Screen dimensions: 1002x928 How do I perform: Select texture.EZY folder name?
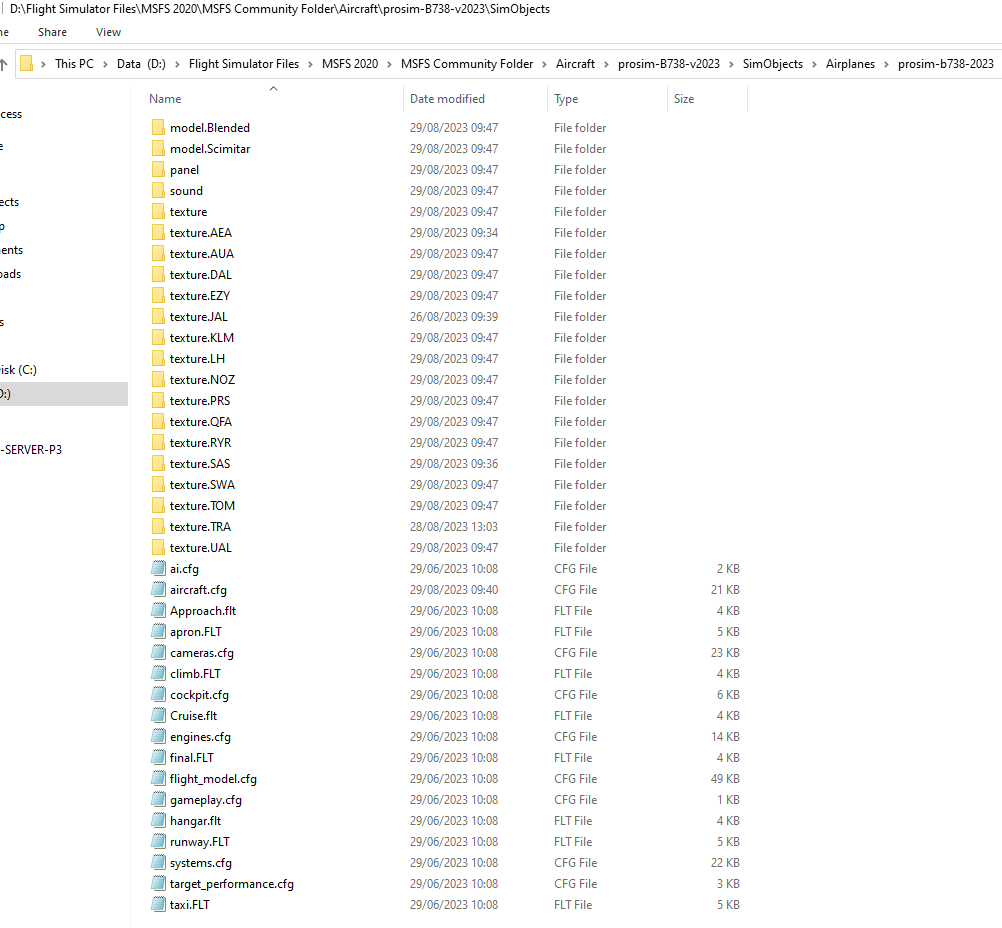click(199, 295)
